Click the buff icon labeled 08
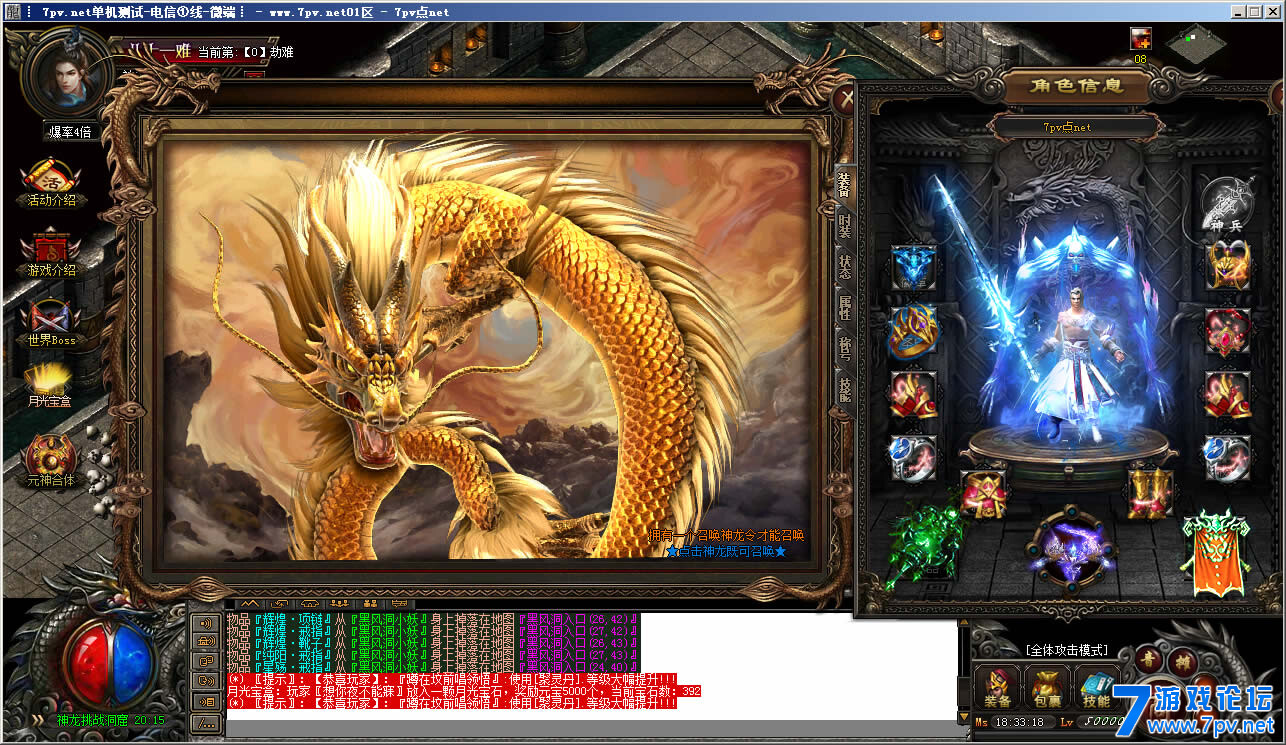Image resolution: width=1286 pixels, height=745 pixels. (x=1141, y=39)
